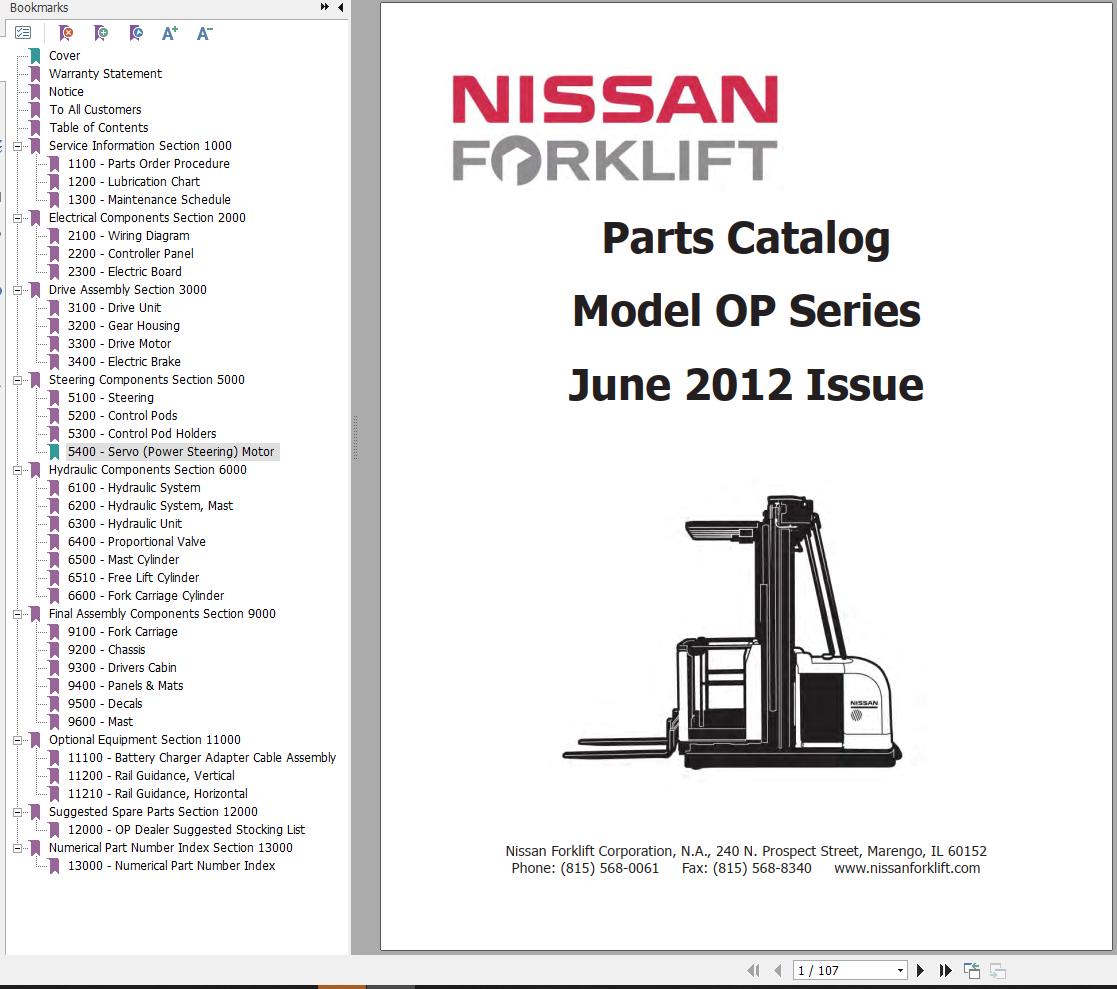
Task: Select 1300 - Maintenance Schedule
Action: pyautogui.click(x=149, y=200)
